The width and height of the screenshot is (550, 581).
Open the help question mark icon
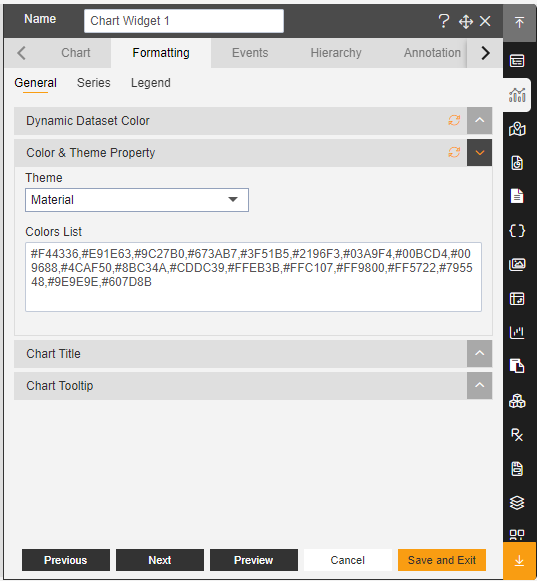coord(444,21)
